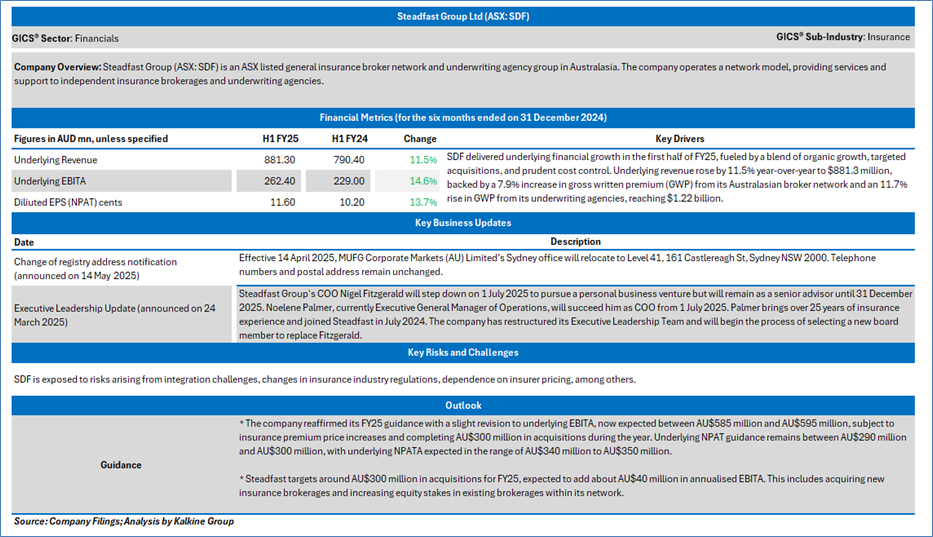Select the Change of registry address notification cell

coord(95,268)
